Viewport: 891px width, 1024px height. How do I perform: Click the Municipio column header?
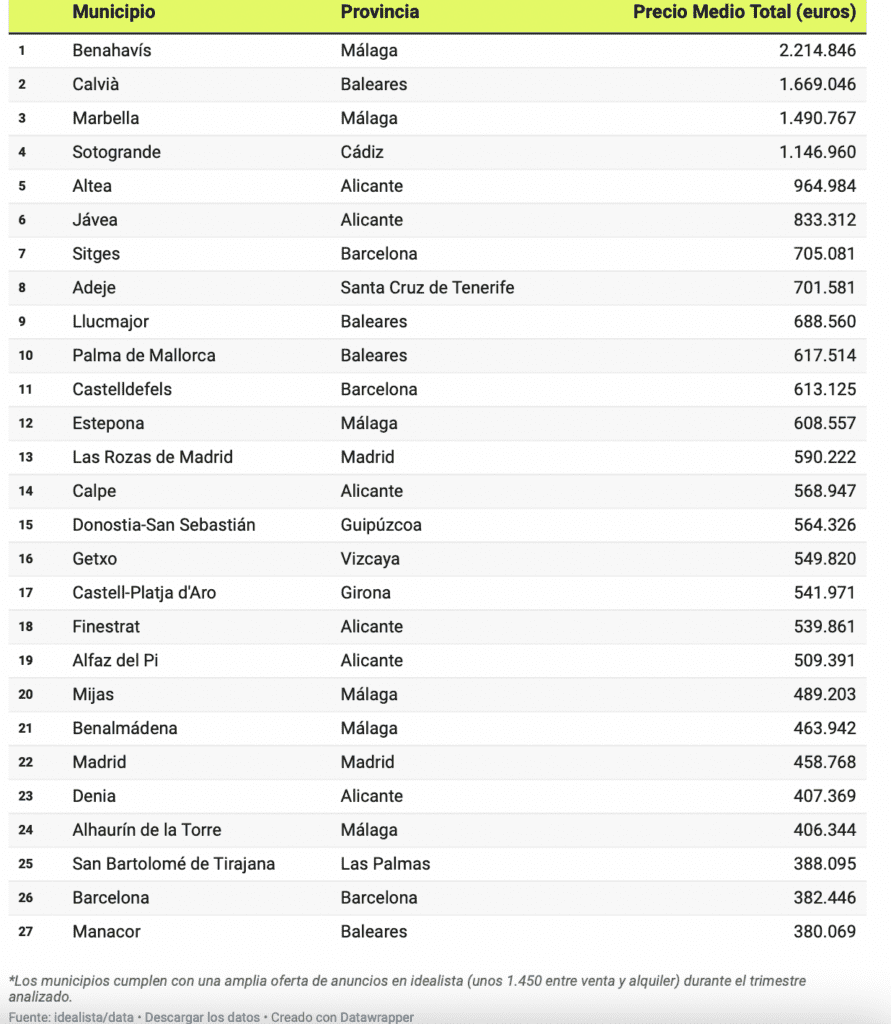tap(114, 13)
